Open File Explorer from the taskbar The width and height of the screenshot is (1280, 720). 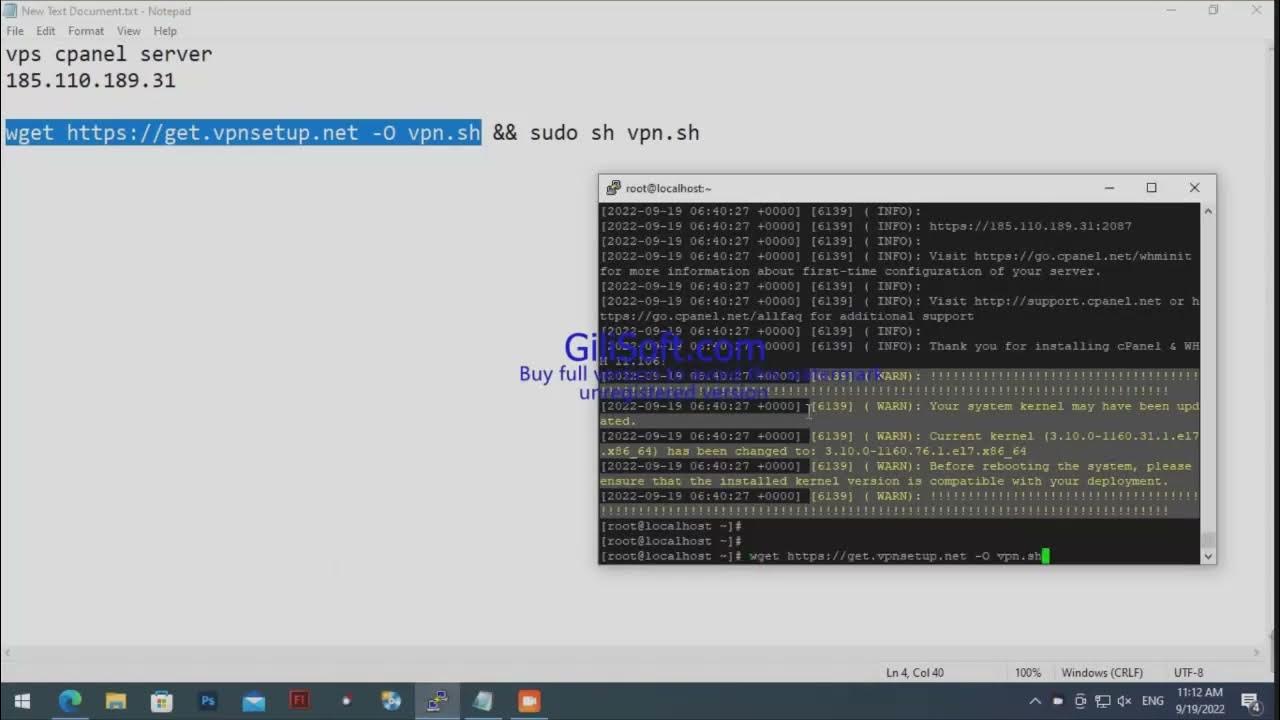click(116, 701)
